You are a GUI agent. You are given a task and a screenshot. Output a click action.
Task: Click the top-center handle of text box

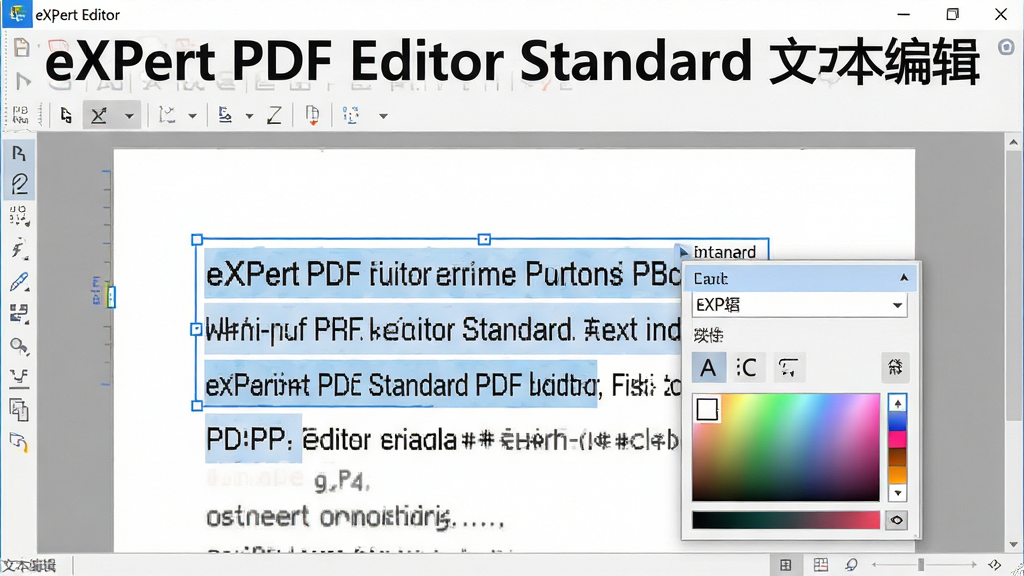coord(484,240)
